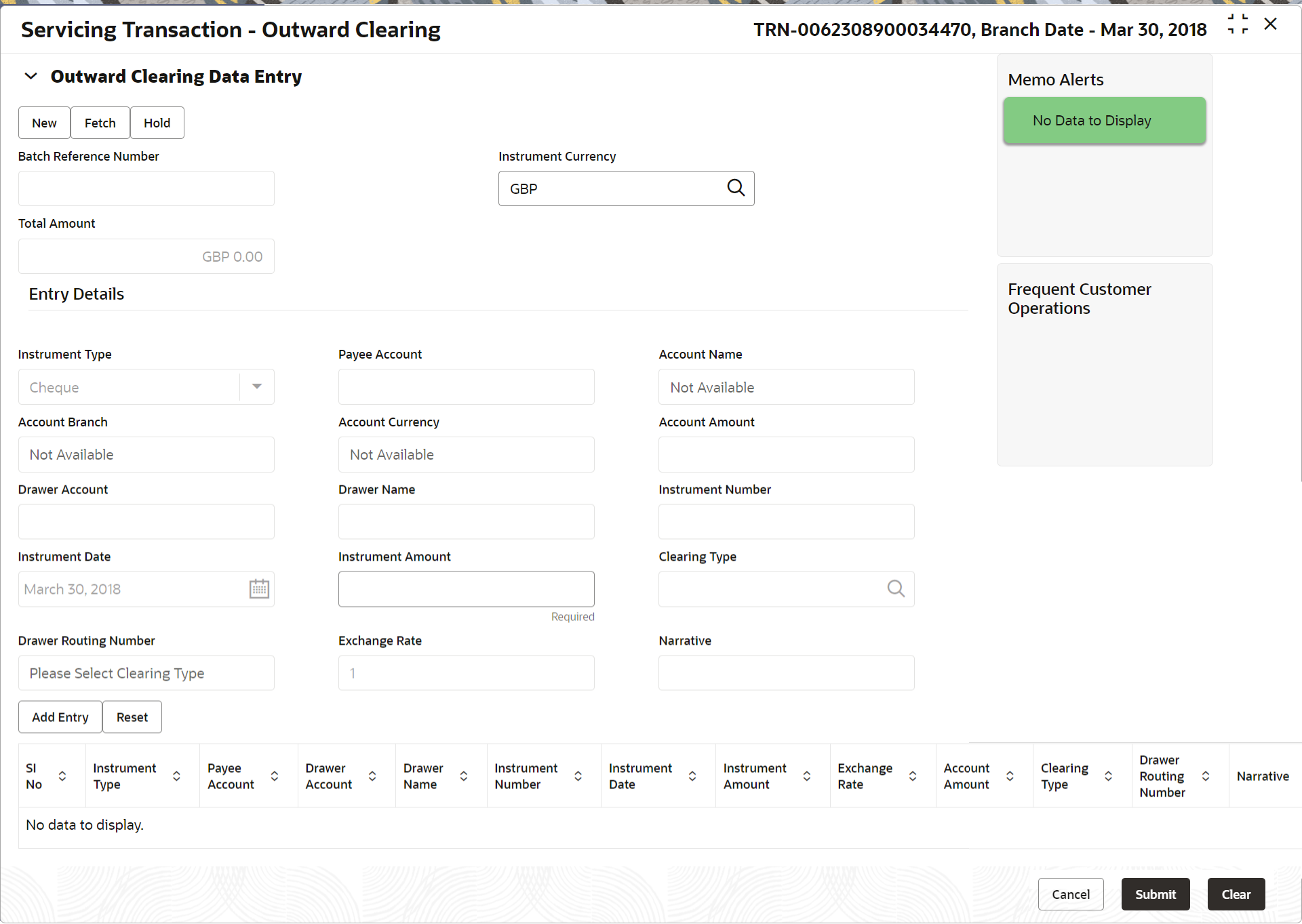Click Add Entry button
The height and width of the screenshot is (924, 1302).
(x=60, y=717)
